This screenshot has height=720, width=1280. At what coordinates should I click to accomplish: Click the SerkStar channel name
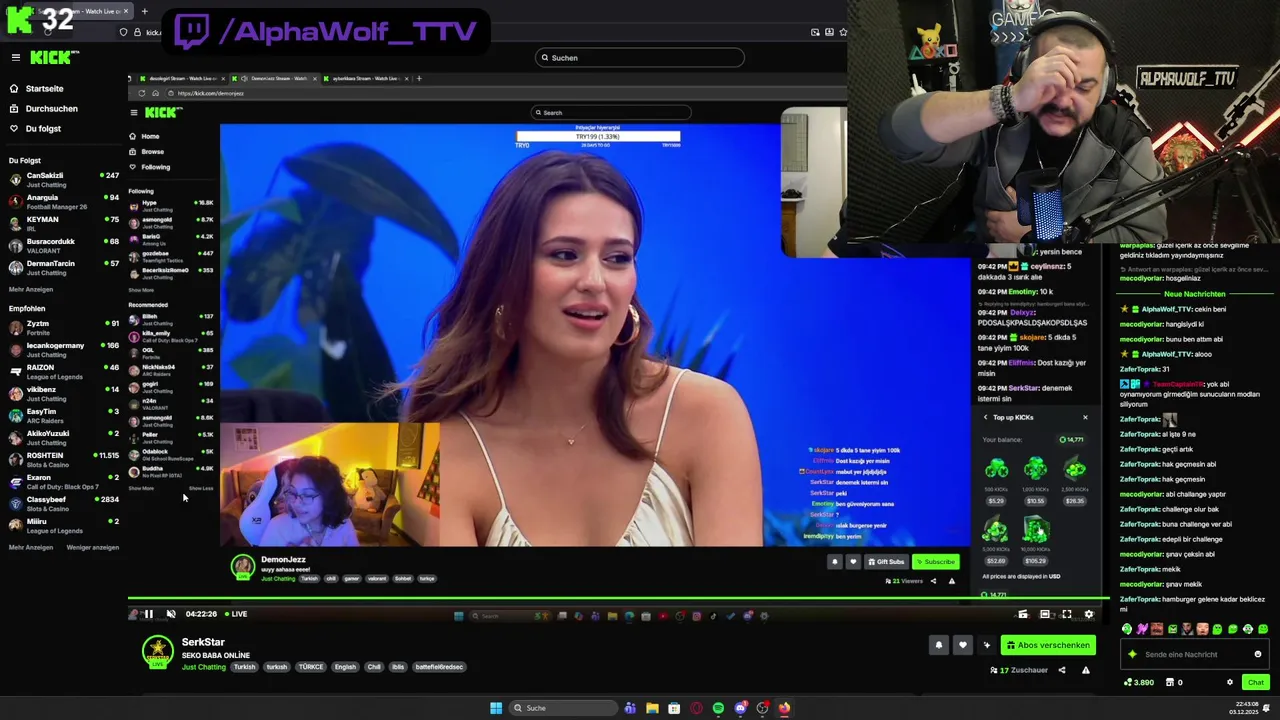(203, 642)
